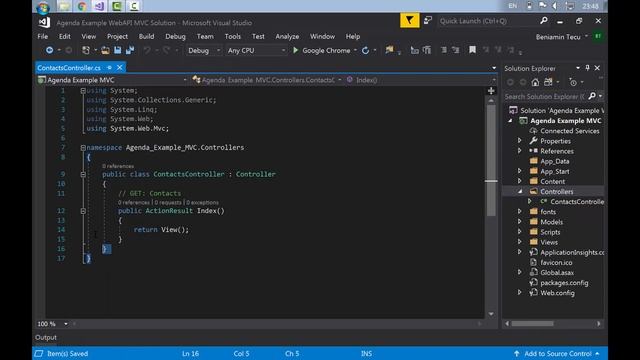
Task: Pin the ContactsController.cs tab
Action: click(x=109, y=67)
